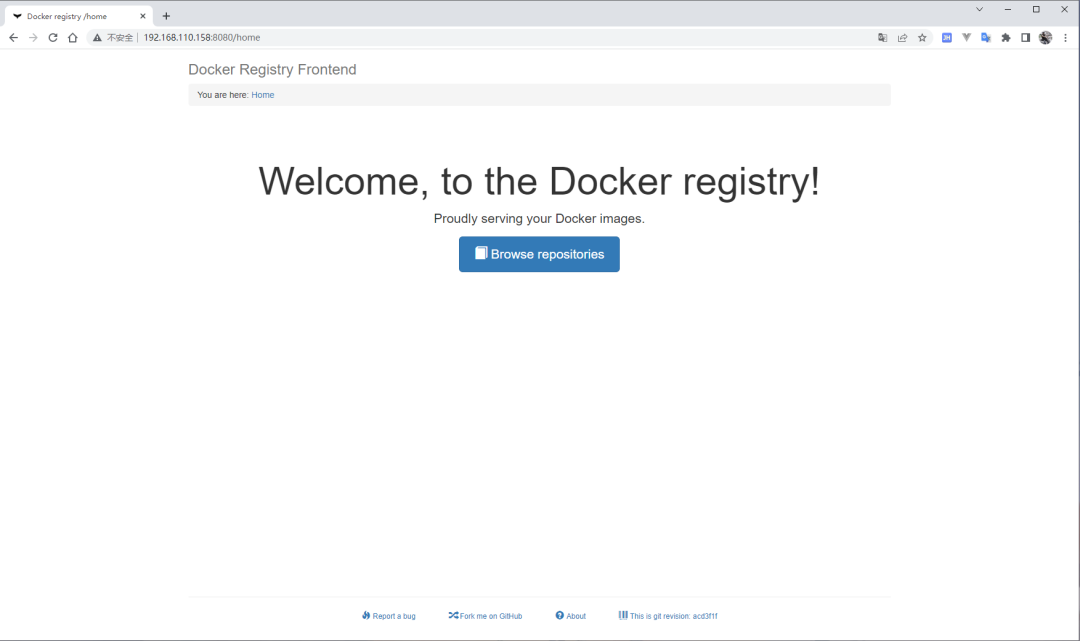Open the side panel icon in the toolbar
This screenshot has width=1080, height=641.
[1025, 37]
